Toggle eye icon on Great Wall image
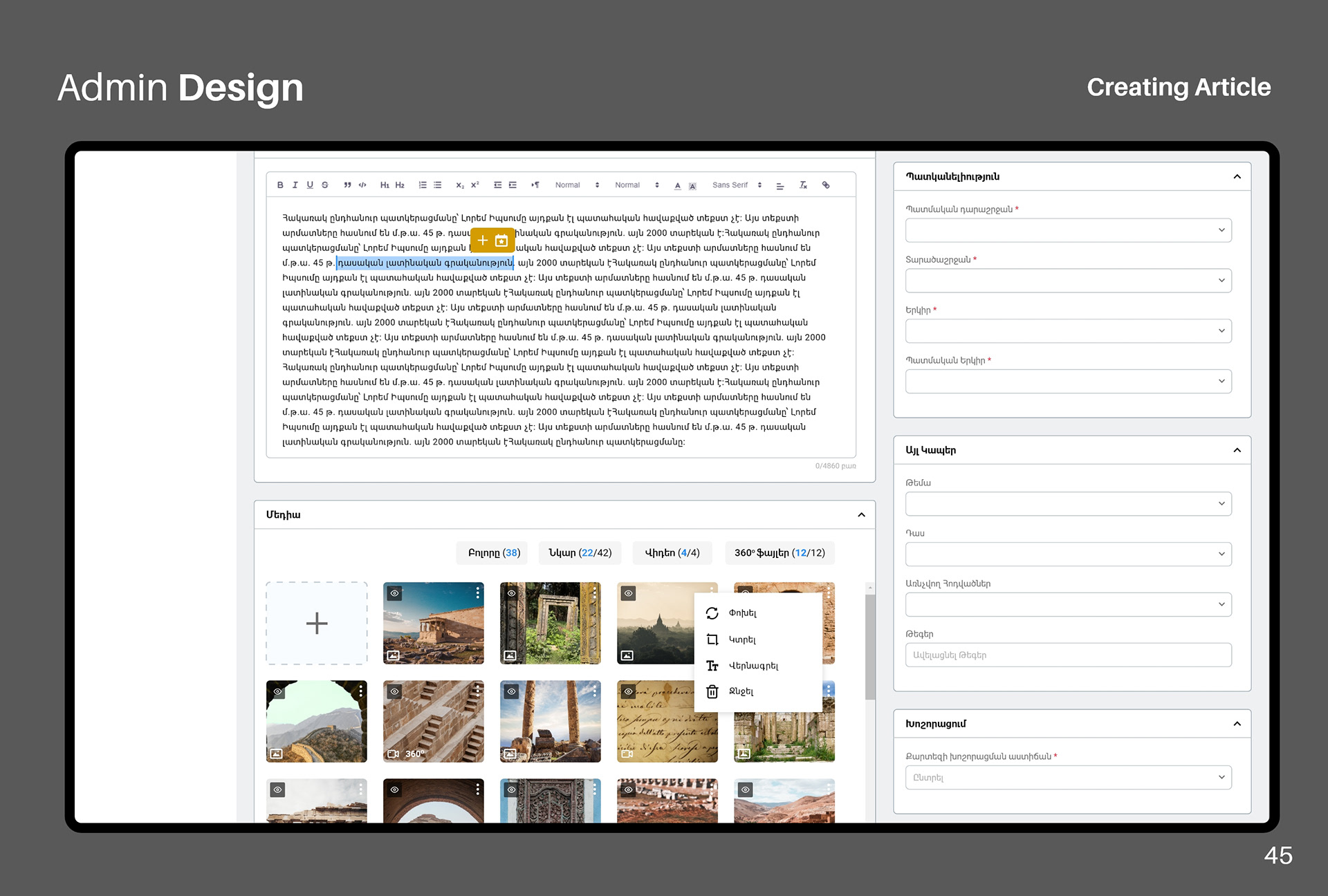 (x=277, y=691)
